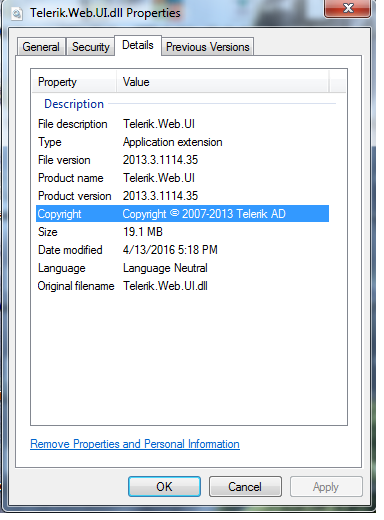Click the 19.1 MB size value

pyautogui.click(x=143, y=232)
